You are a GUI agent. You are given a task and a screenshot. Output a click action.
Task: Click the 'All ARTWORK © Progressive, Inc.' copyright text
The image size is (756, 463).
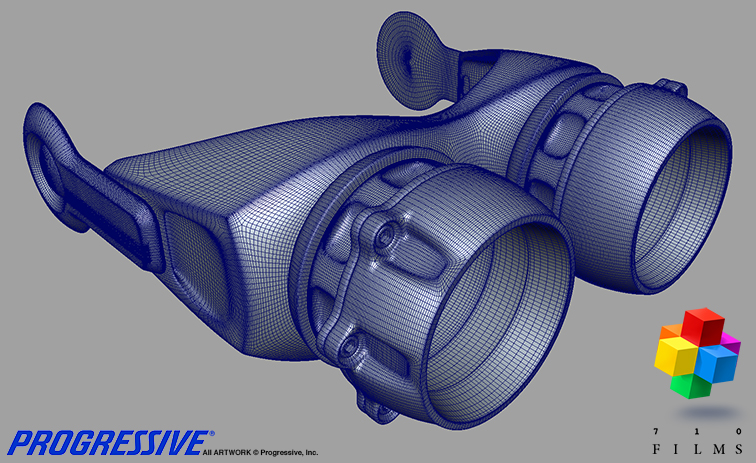(x=260, y=453)
